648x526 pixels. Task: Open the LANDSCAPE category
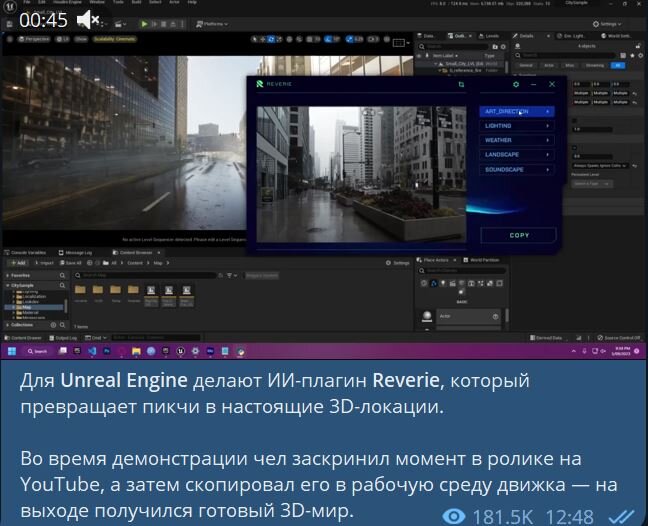(x=517, y=155)
